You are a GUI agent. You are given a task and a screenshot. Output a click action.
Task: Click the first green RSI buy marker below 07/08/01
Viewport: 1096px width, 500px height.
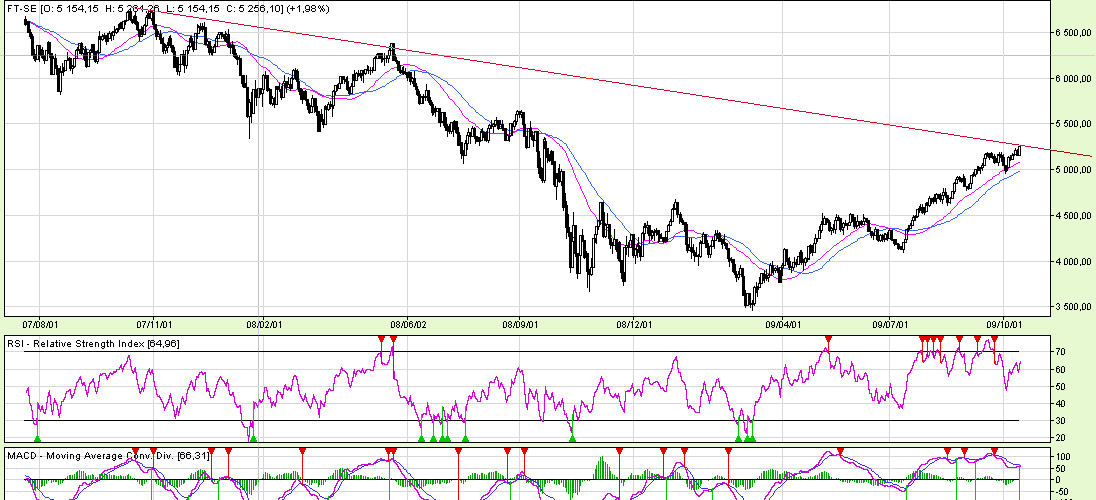[x=38, y=438]
